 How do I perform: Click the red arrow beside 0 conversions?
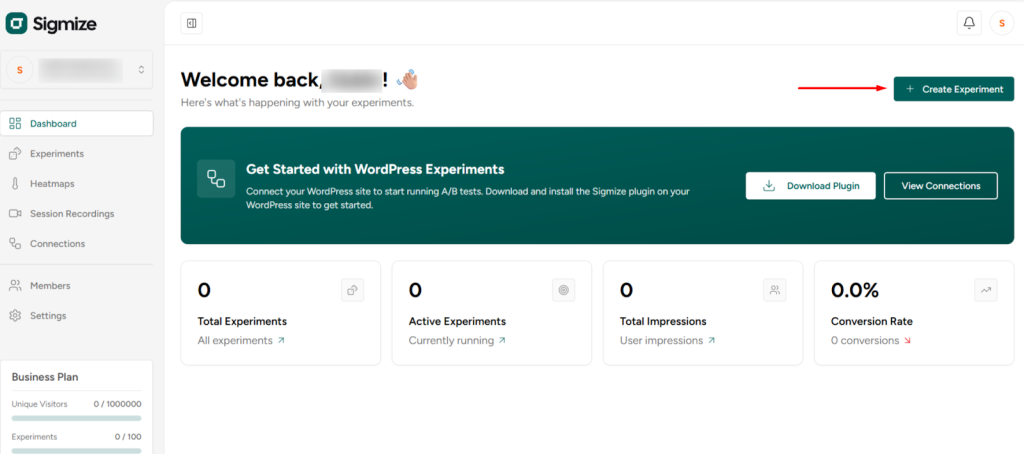pos(909,340)
